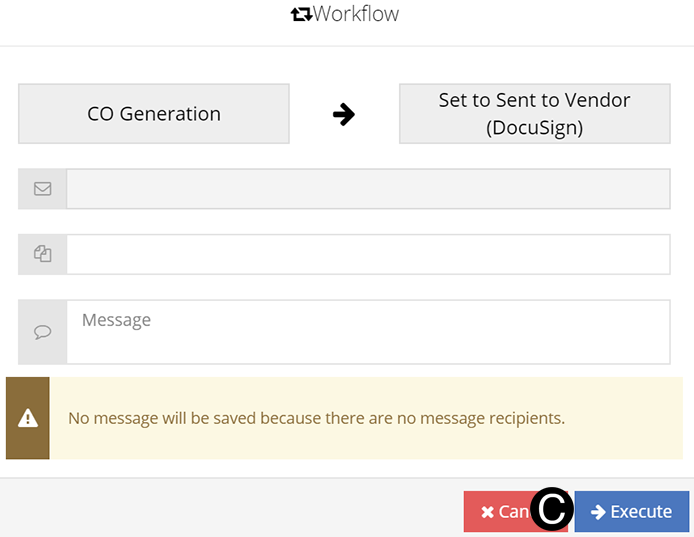Click the envelope icon beside recipient field
Image resolution: width=694 pixels, height=537 pixels.
[42, 188]
